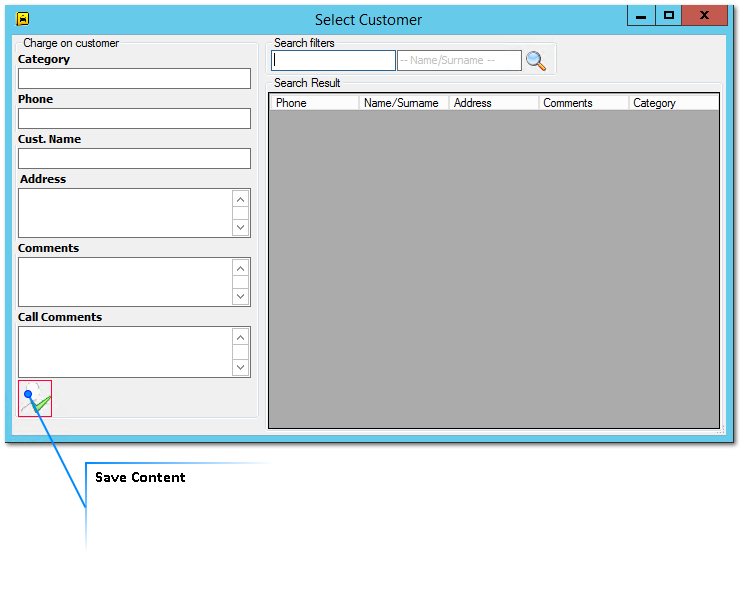743x615 pixels.
Task: Select the Comments column header in results
Action: (584, 103)
